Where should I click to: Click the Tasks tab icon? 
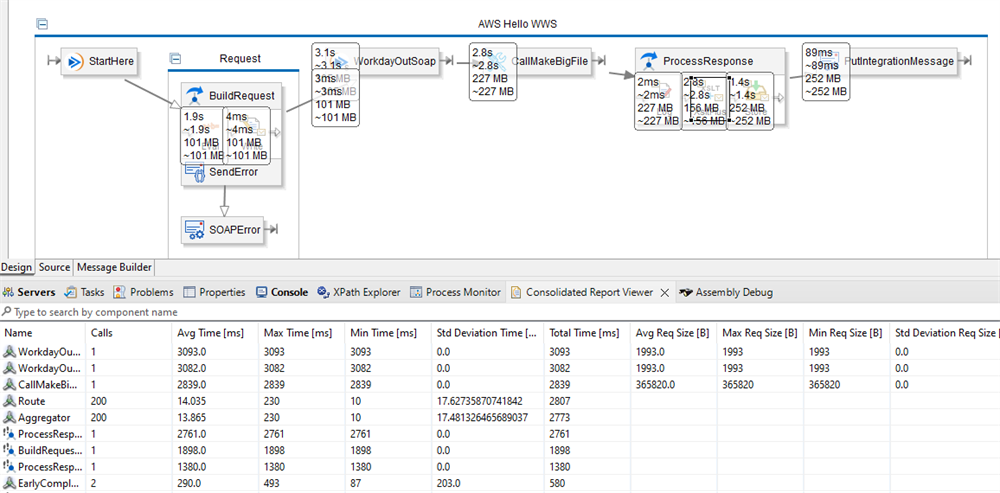pos(71,292)
